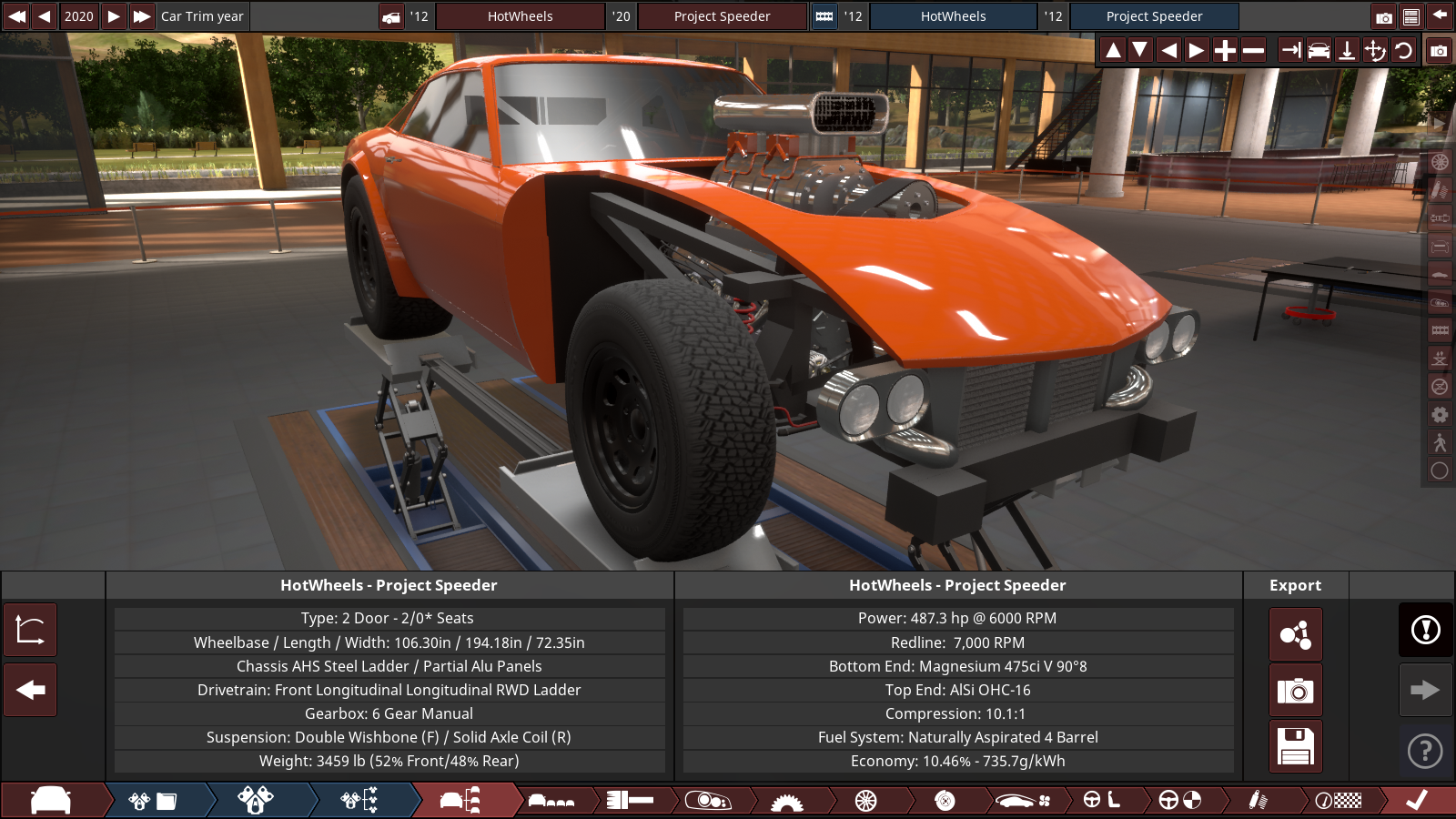Toggle the walking person icon
The height and width of the screenshot is (819, 1456).
(1440, 442)
